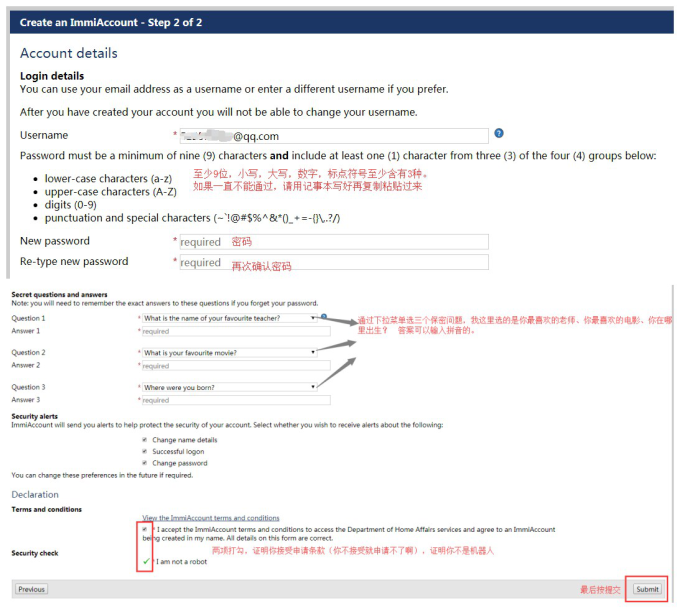680x609 pixels.
Task: Open the Question 2 favourite movie dropdown
Action: point(228,352)
